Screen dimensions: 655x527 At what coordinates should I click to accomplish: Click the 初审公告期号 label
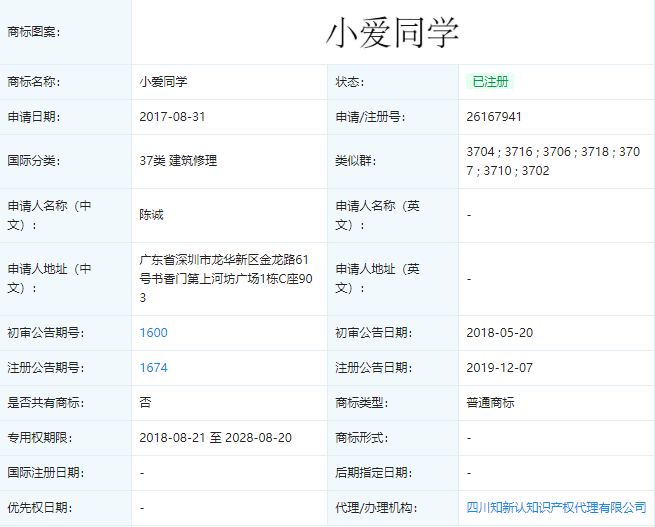click(x=46, y=333)
